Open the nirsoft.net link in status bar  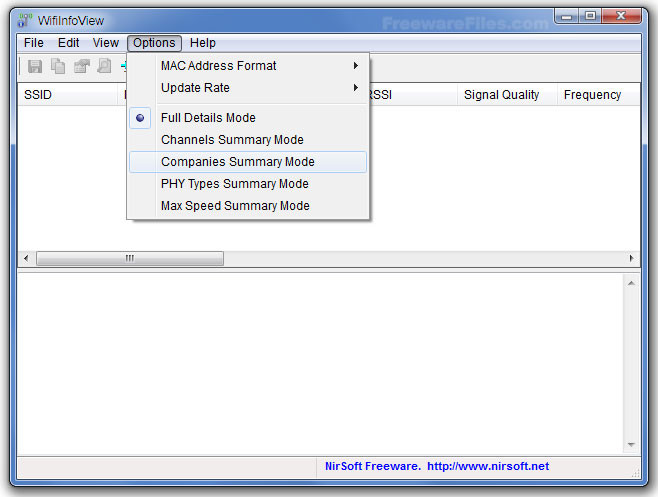pos(488,466)
